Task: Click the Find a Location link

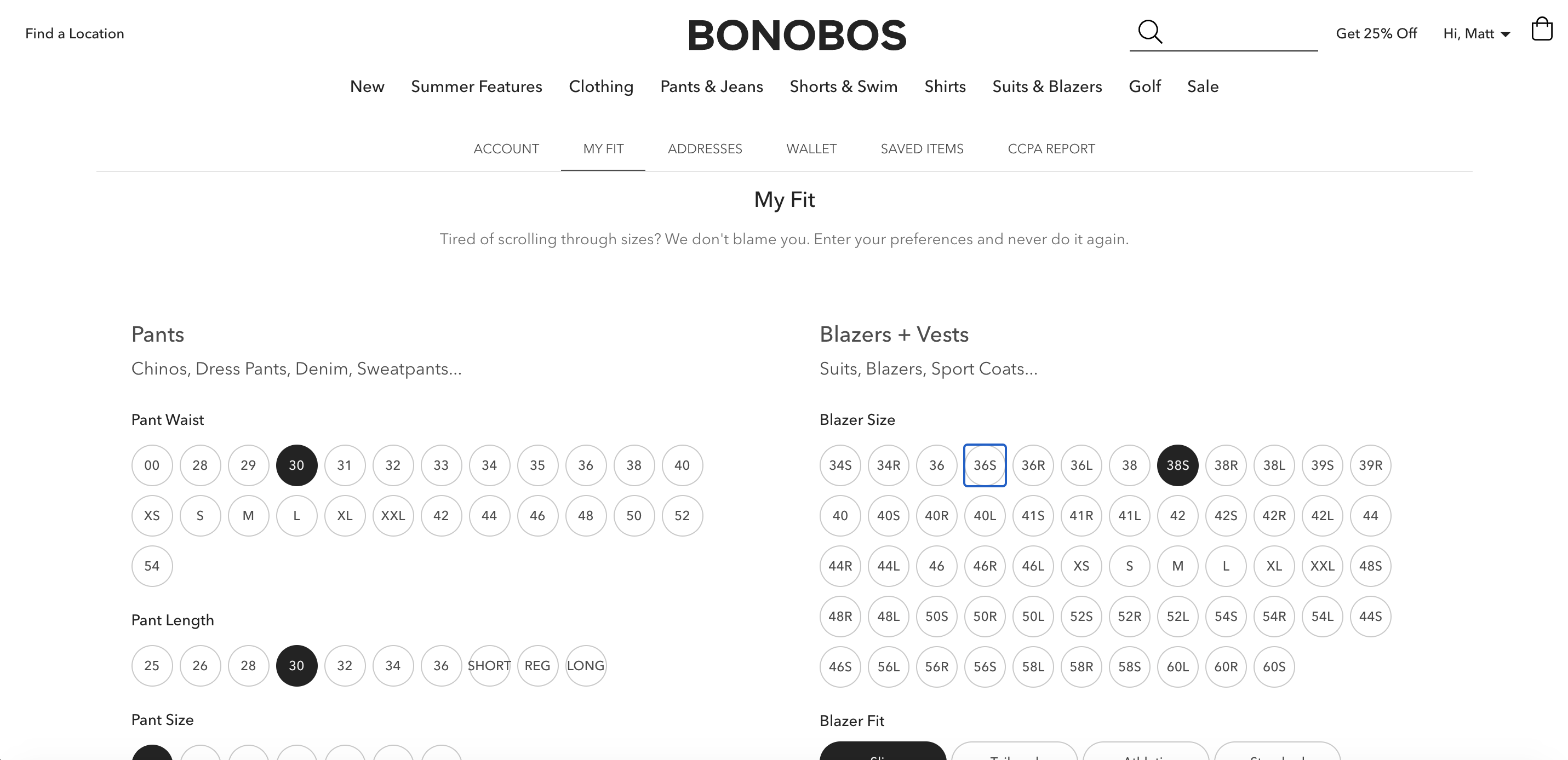Action: pyautogui.click(x=75, y=33)
